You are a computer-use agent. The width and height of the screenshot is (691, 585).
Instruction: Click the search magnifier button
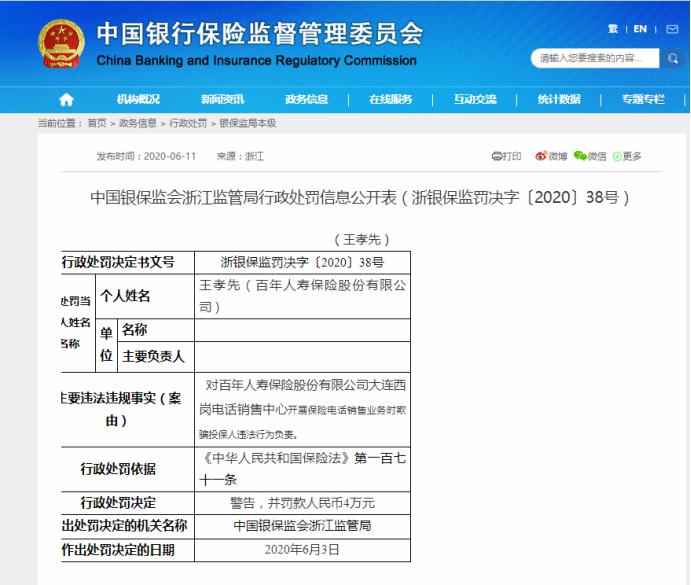[672, 58]
